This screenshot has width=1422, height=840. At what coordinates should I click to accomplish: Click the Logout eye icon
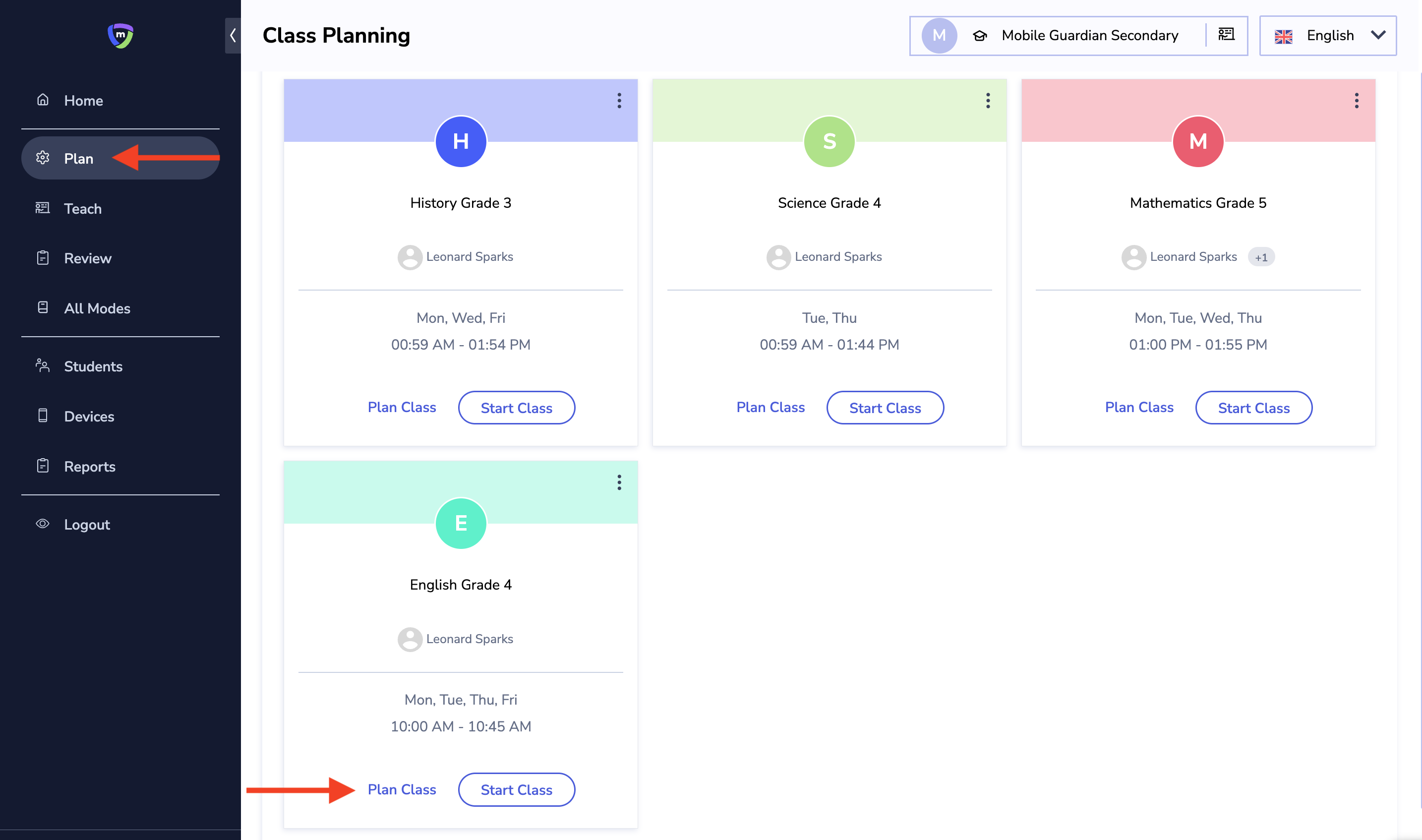43,524
